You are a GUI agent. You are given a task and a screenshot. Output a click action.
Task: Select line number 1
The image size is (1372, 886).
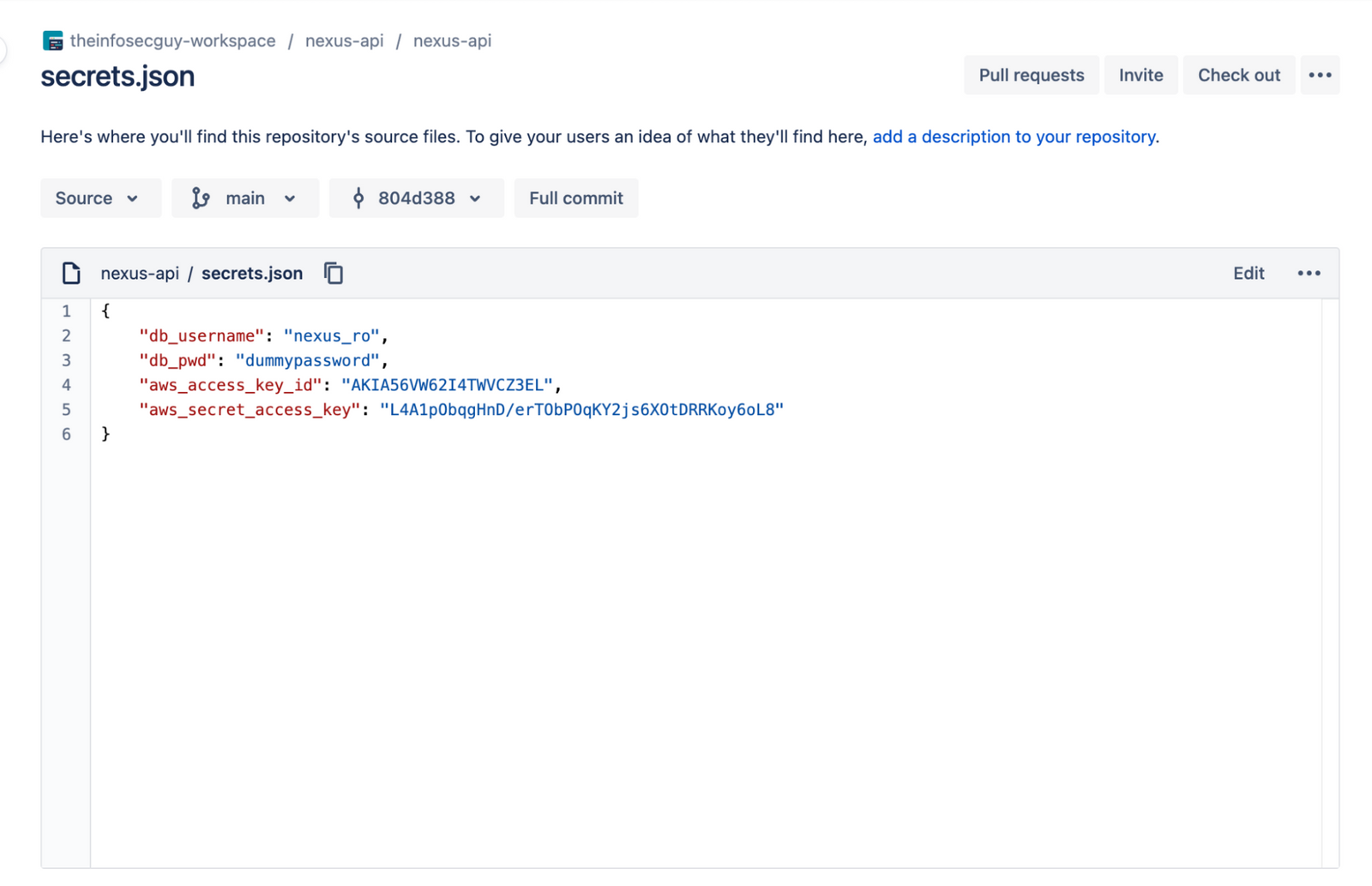tap(66, 311)
